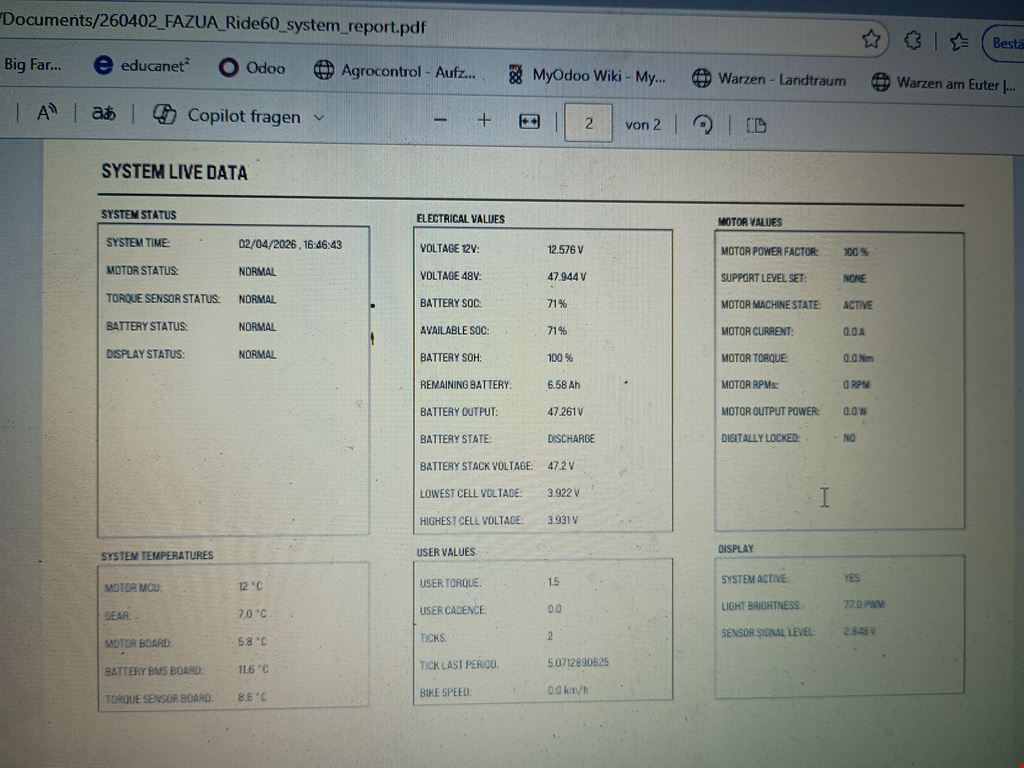Open the Agrocontrol bookmark
This screenshot has height=768, width=1024.
(x=394, y=71)
